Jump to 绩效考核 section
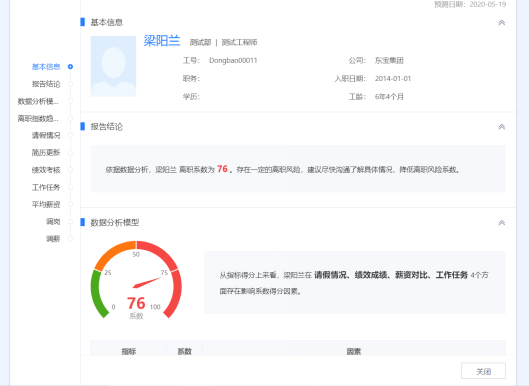The height and width of the screenshot is (386, 529). [x=46, y=170]
